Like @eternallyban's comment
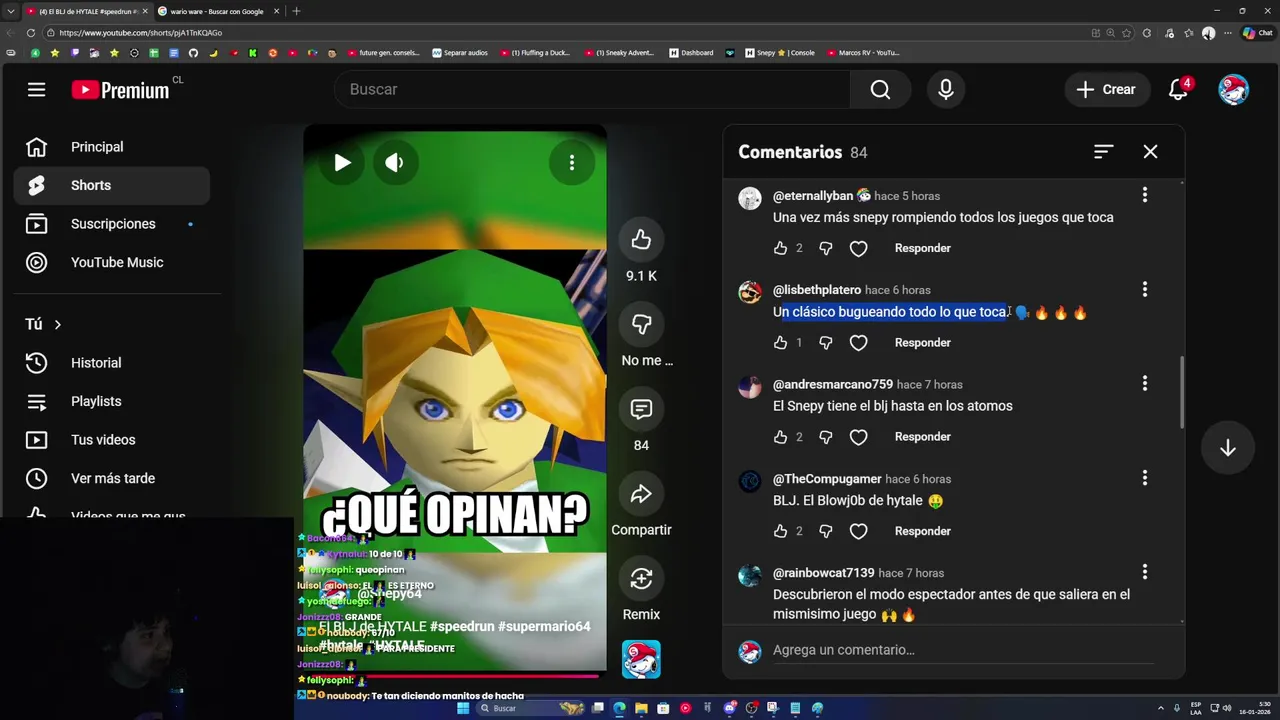 (x=780, y=248)
